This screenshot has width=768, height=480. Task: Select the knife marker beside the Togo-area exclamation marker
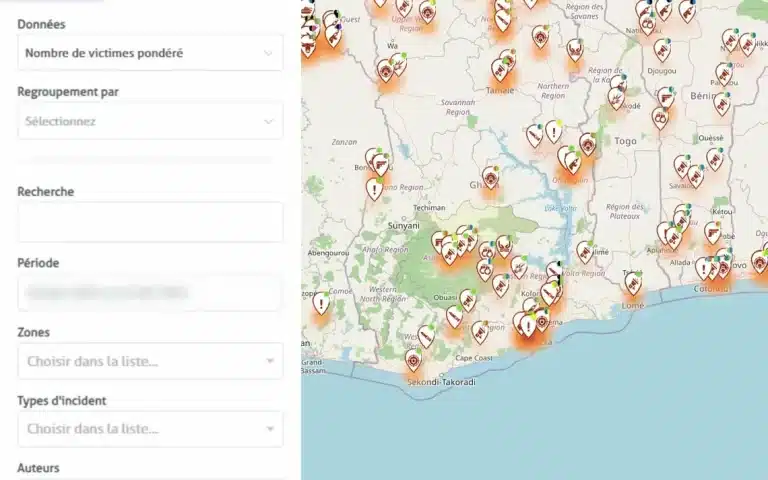tap(534, 136)
